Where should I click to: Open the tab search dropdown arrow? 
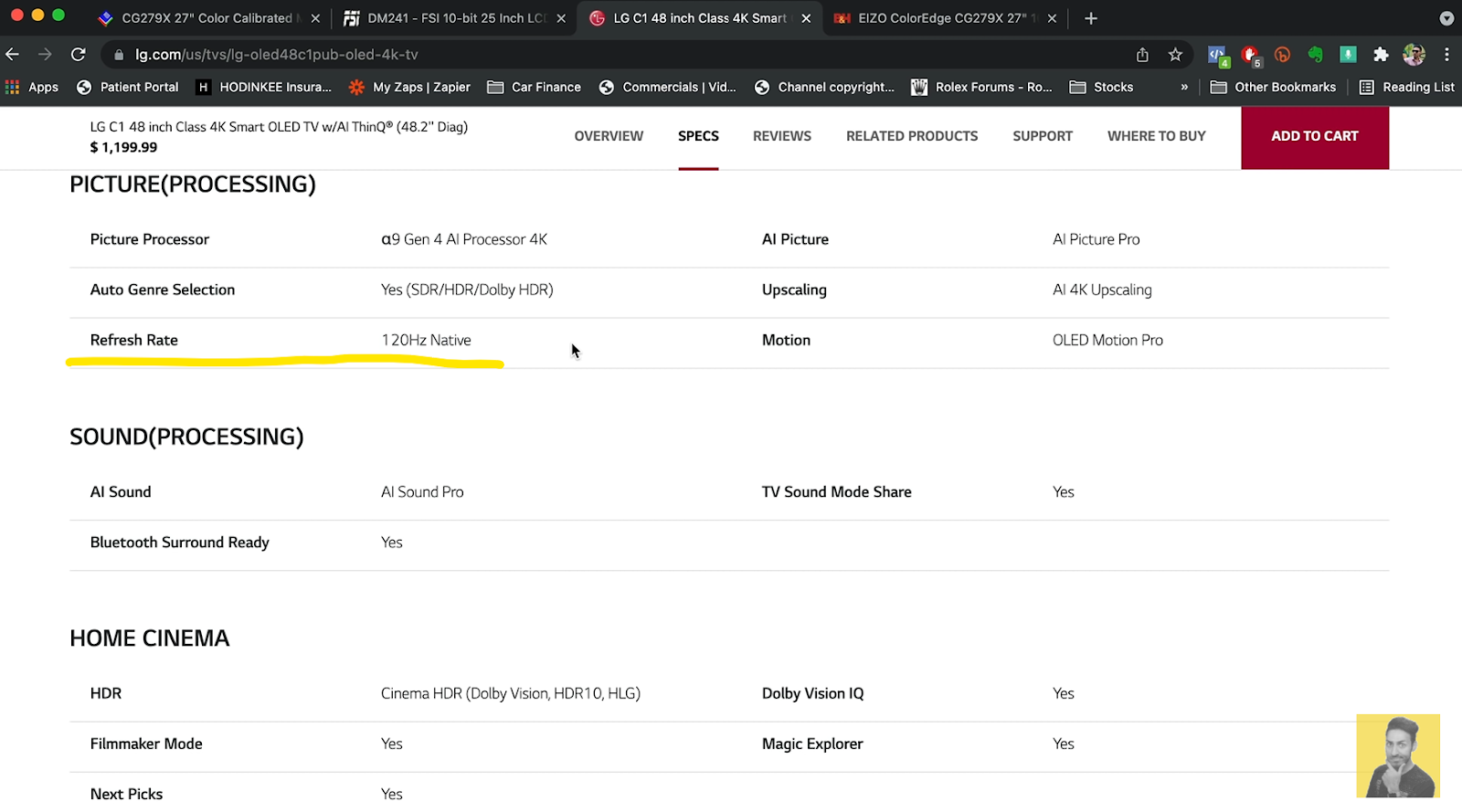point(1446,18)
